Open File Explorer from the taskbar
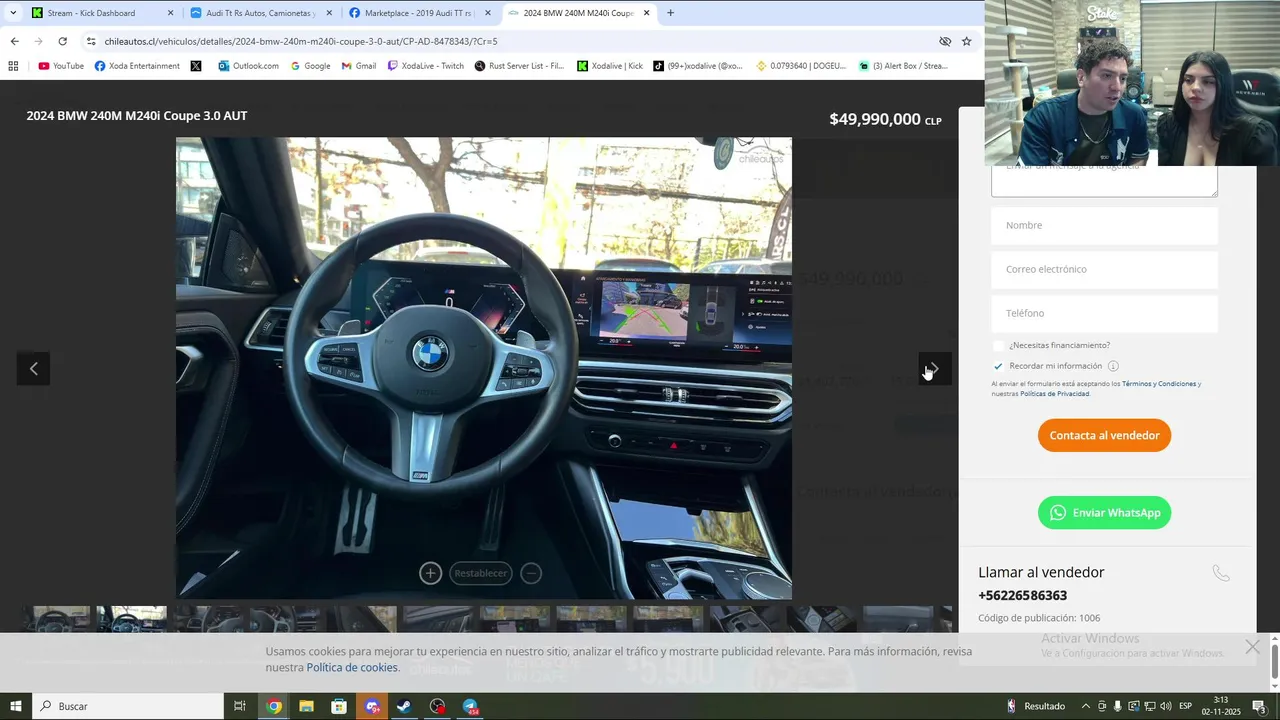Screen dimensions: 1280x720 [x=306, y=706]
